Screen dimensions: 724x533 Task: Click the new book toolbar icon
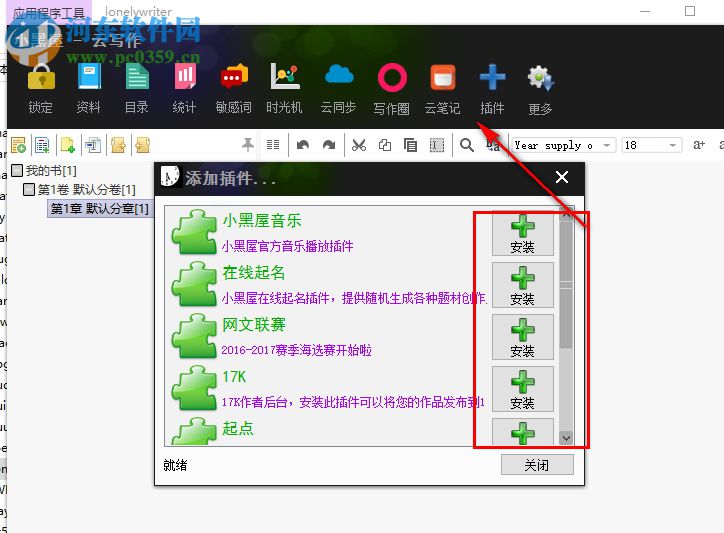click(18, 145)
